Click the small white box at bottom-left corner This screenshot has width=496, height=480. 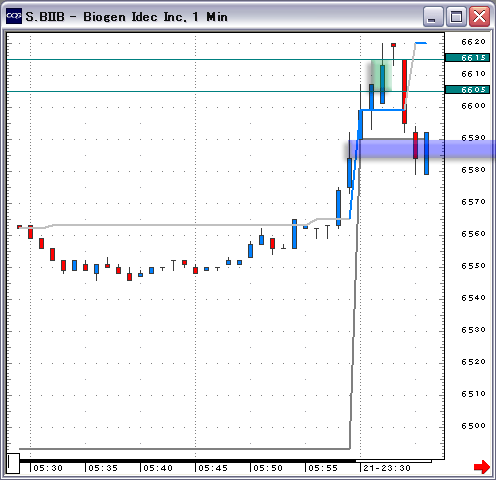tap(13, 463)
